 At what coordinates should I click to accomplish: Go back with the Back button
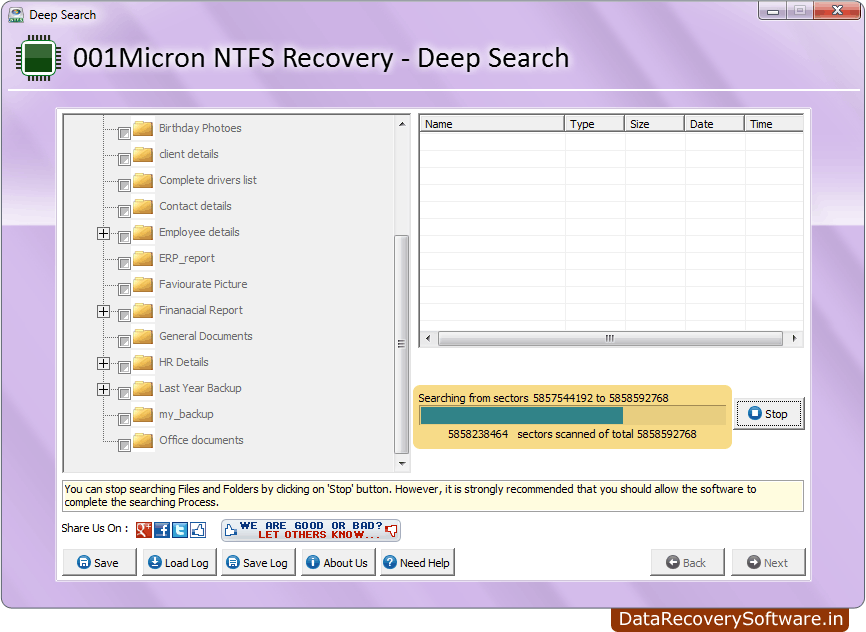point(687,562)
